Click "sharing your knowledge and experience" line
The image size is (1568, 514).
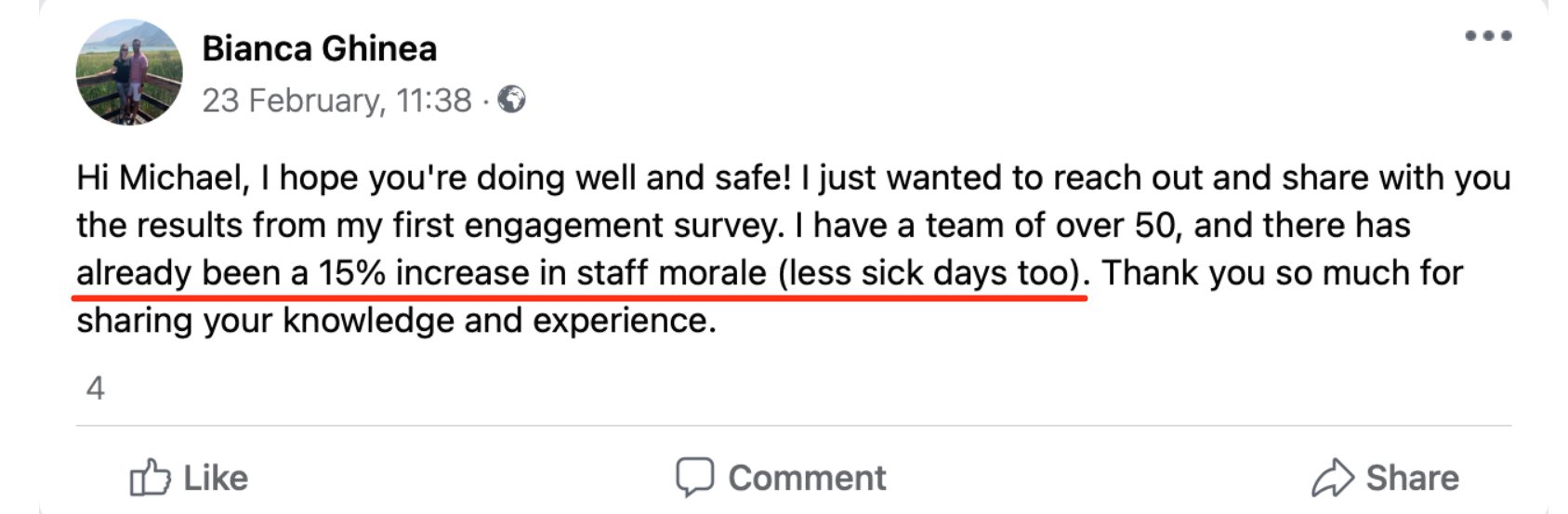396,321
